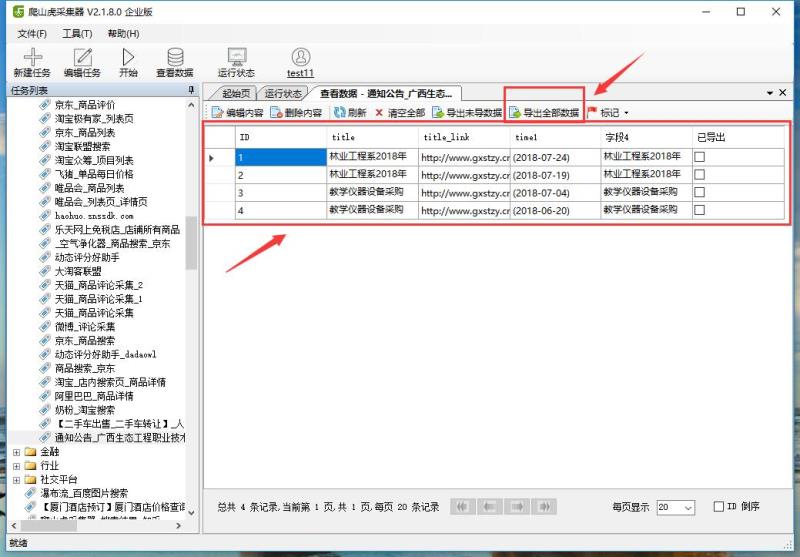Click the 编辑内容 toolbar button

point(237,113)
